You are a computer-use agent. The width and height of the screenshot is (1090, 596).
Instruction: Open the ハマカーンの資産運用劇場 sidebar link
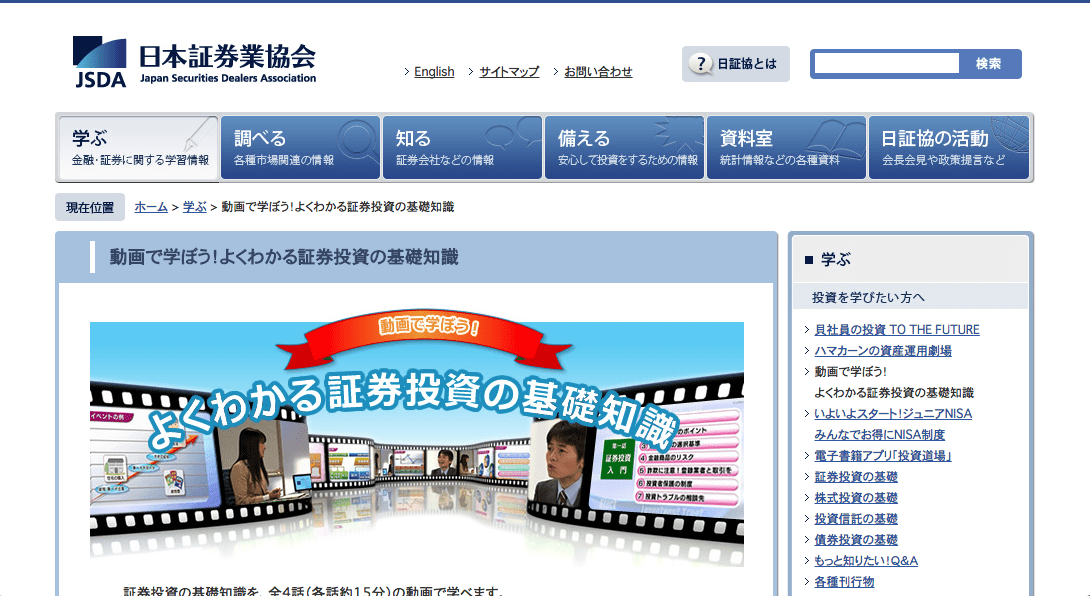coord(883,351)
